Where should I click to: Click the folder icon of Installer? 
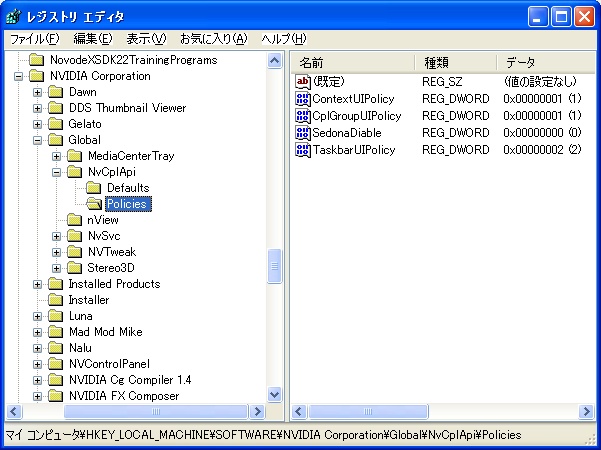56,300
